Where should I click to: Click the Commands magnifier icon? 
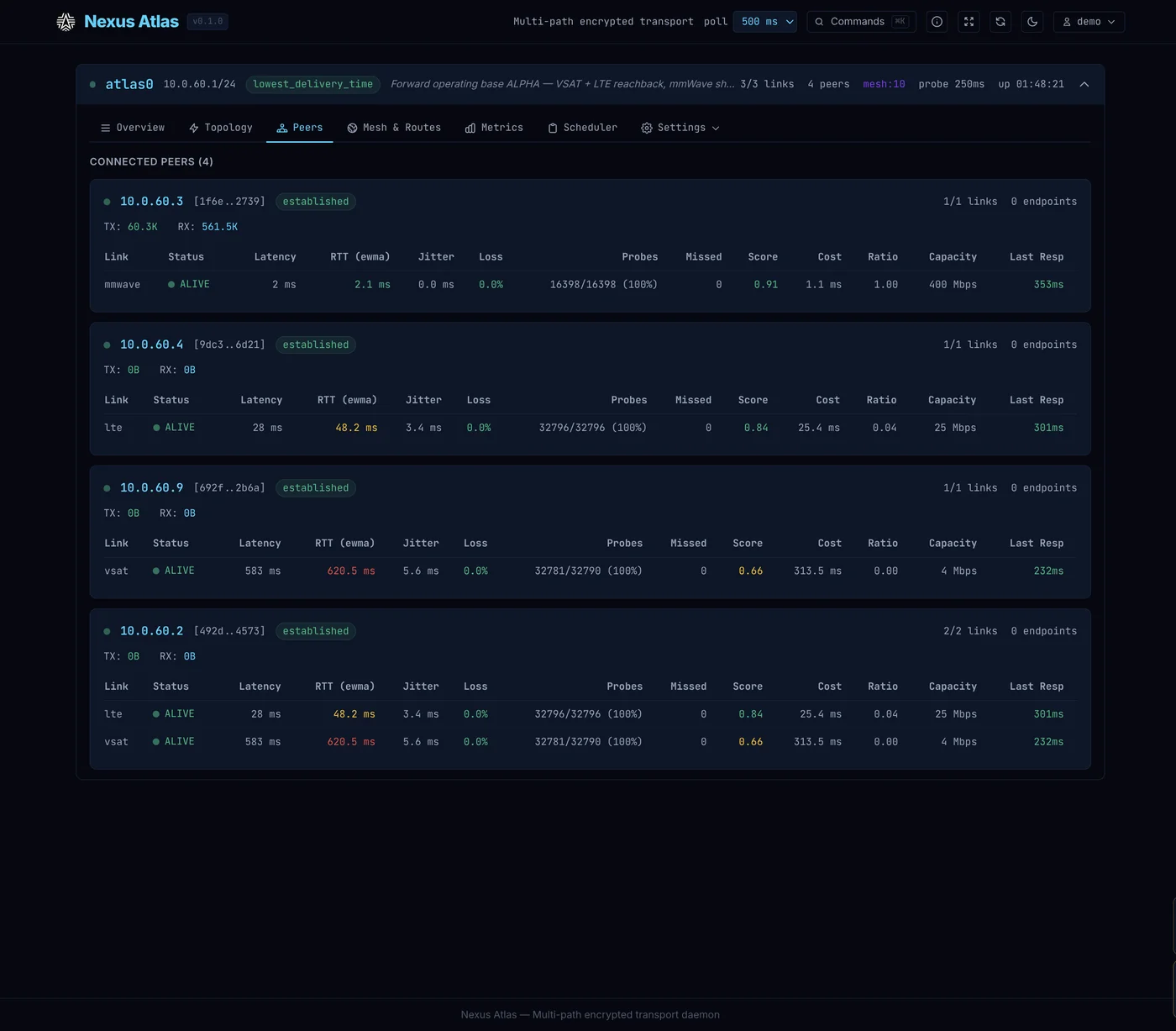(819, 22)
